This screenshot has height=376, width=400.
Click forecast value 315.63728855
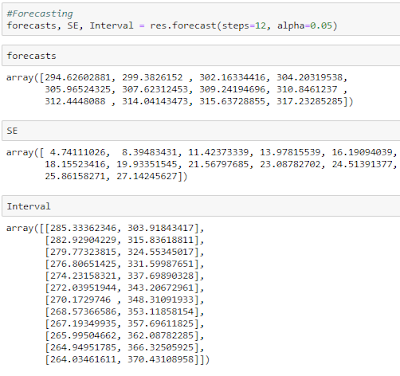click(232, 101)
